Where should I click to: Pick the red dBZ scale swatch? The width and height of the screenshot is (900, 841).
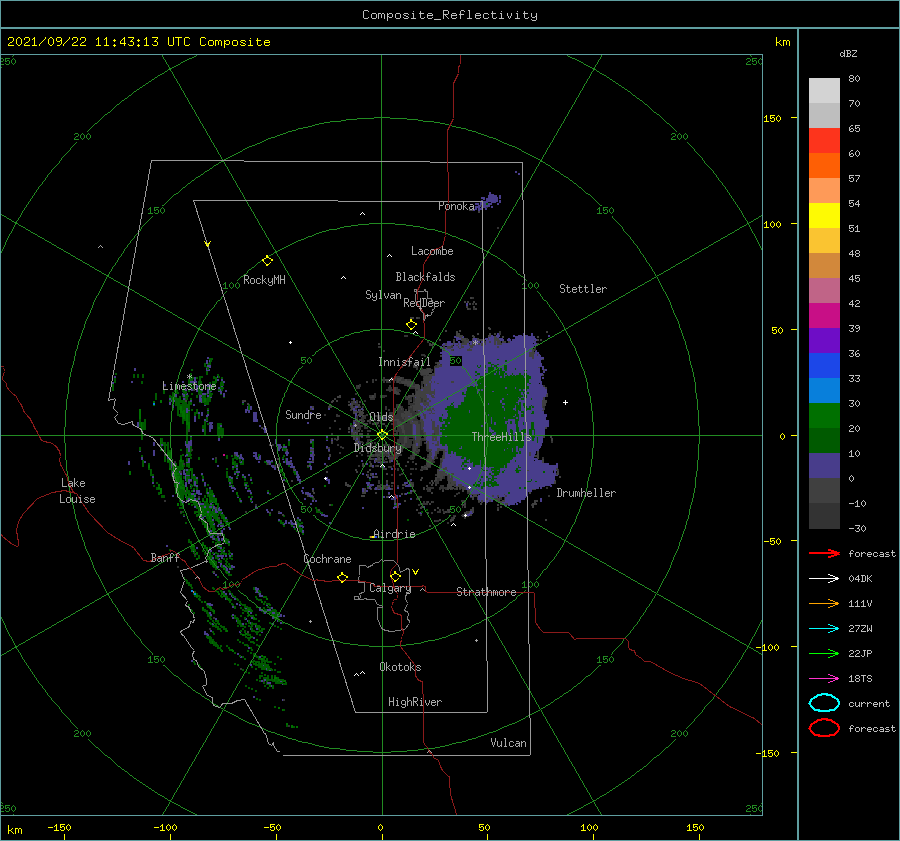(x=824, y=141)
